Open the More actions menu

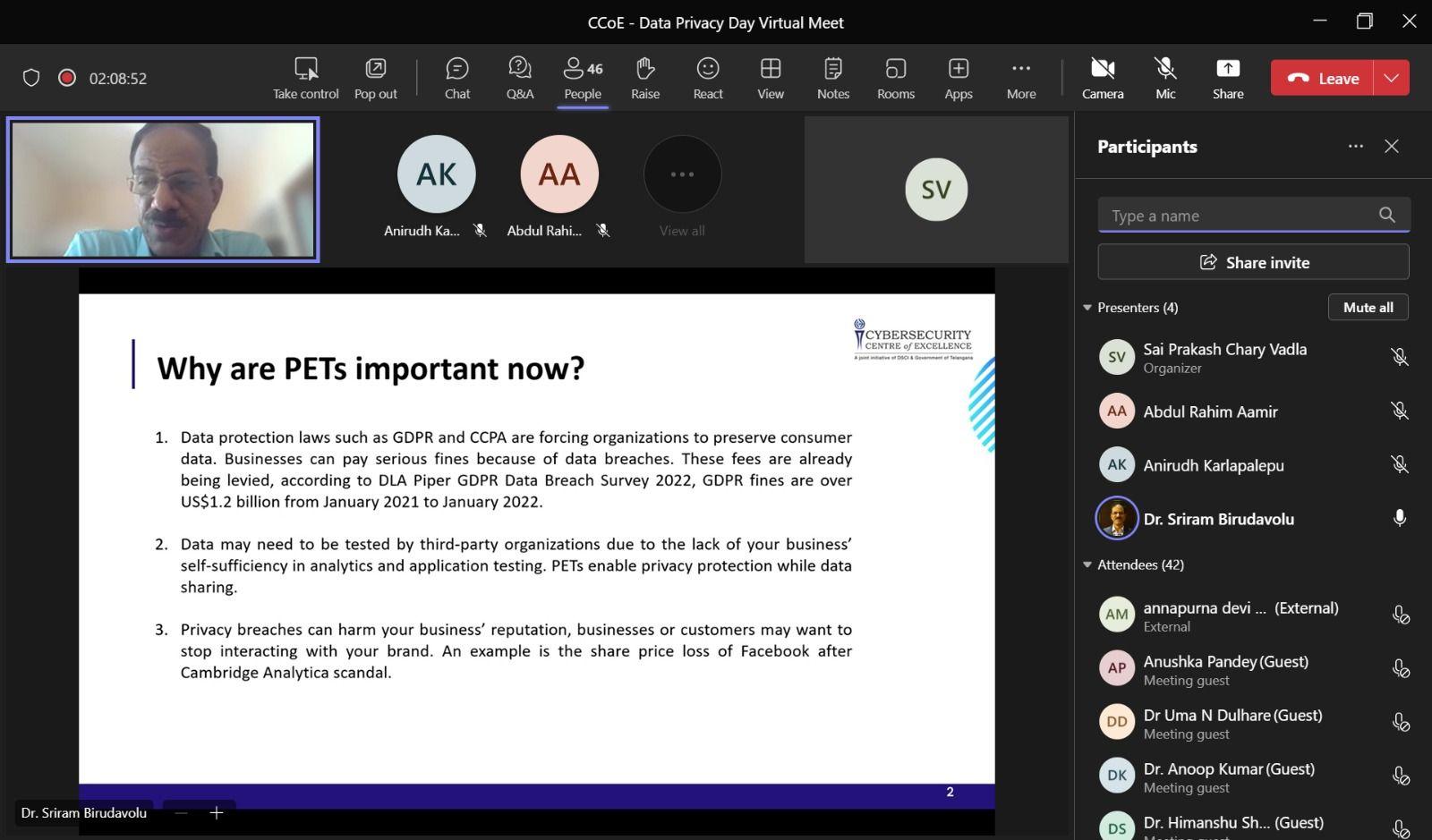coord(1021,78)
